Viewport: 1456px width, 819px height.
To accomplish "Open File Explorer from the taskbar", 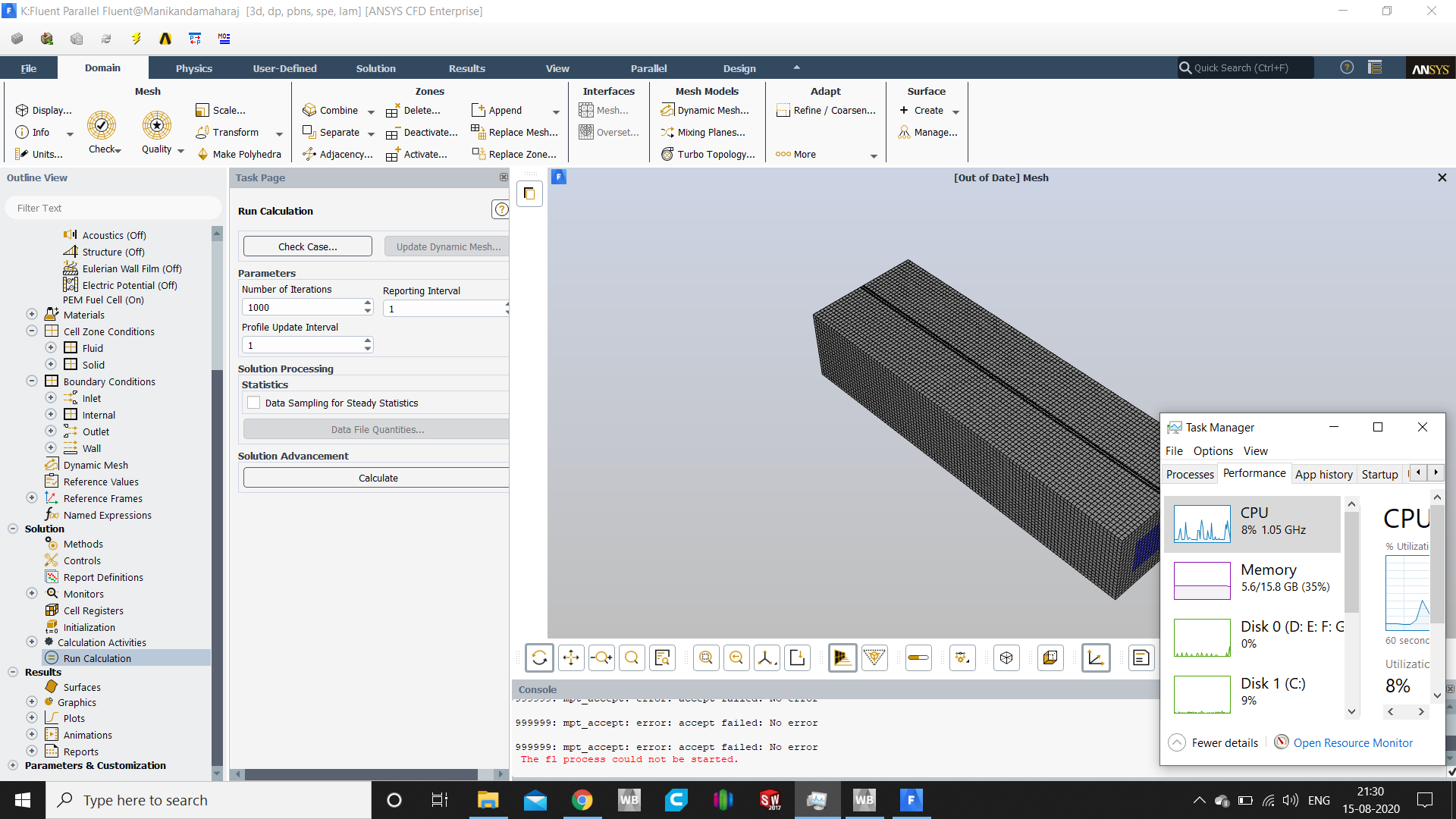I will click(x=488, y=800).
